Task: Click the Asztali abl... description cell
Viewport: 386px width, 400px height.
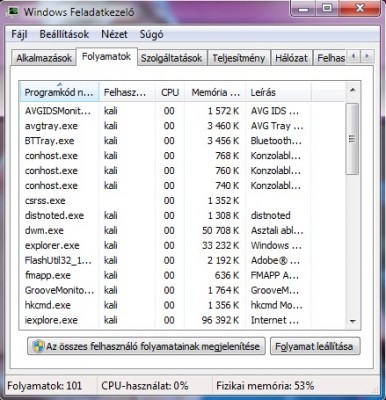Action: click(x=277, y=230)
